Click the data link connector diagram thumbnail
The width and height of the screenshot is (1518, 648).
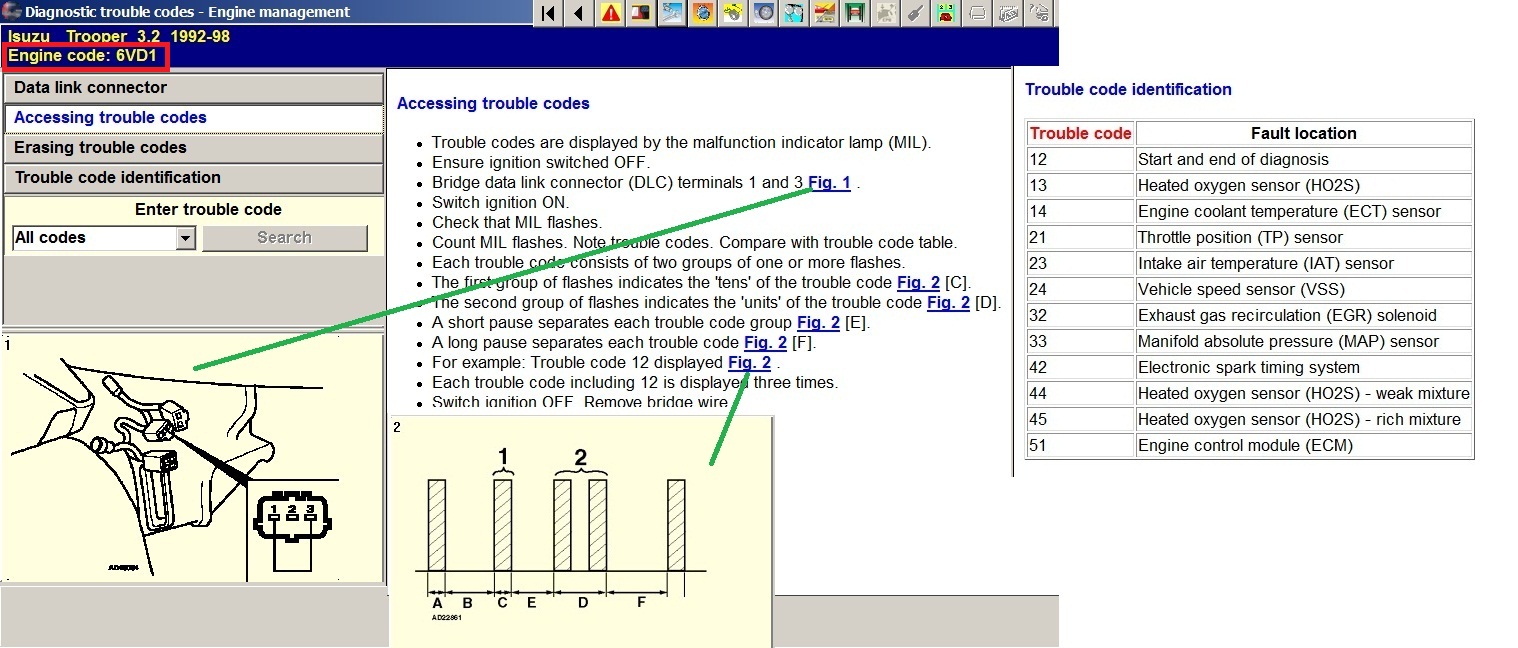point(192,457)
